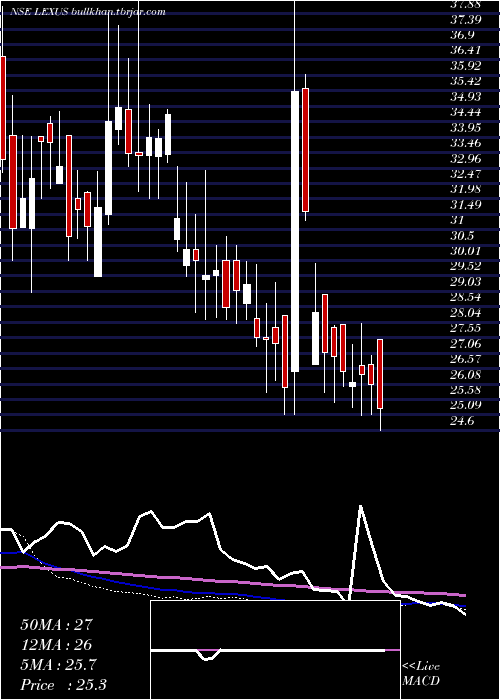Click the 37.39 price axis label
This screenshot has height=700, width=500.
[x=465, y=20]
